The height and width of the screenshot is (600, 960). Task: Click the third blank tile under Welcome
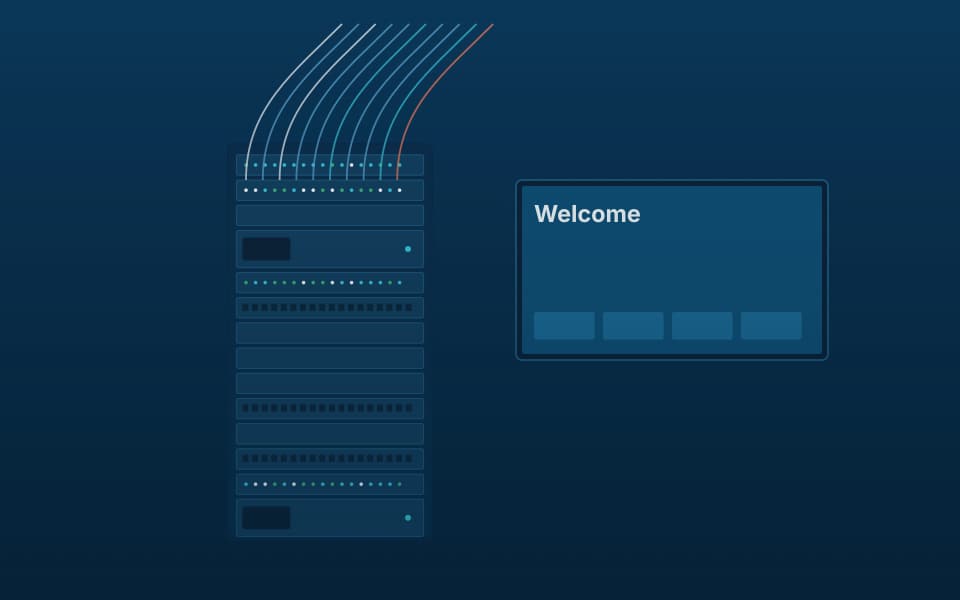[x=702, y=326]
